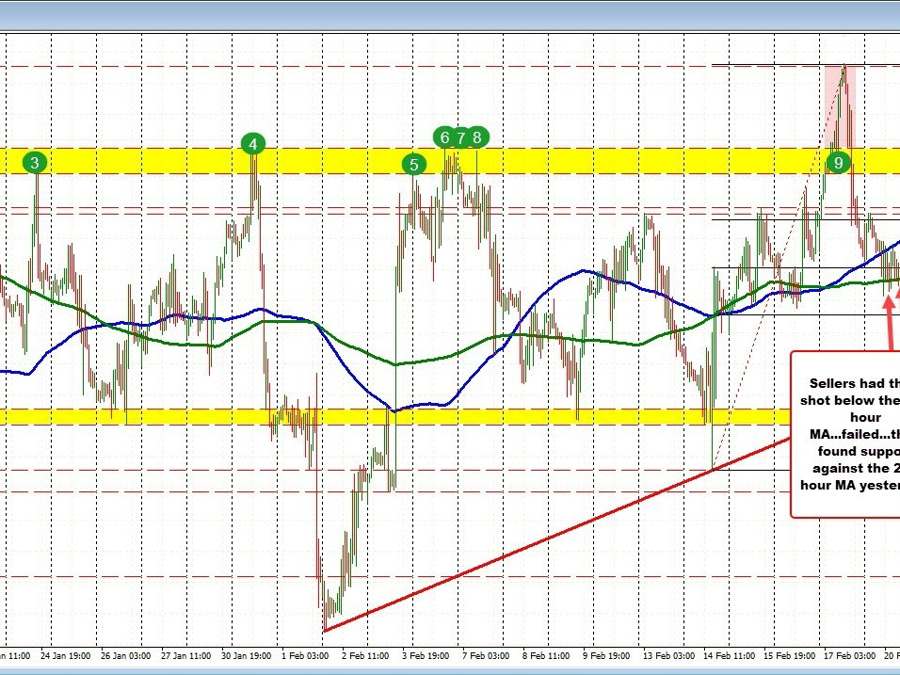Select green circle marker 6
The height and width of the screenshot is (675, 900).
click(x=445, y=137)
